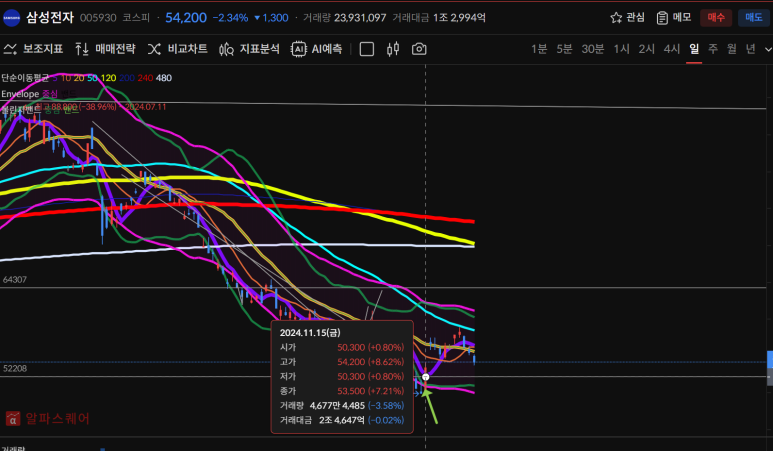This screenshot has width=773, height=451.
Task: Click the Envelope indicator label
Action: click(20, 94)
